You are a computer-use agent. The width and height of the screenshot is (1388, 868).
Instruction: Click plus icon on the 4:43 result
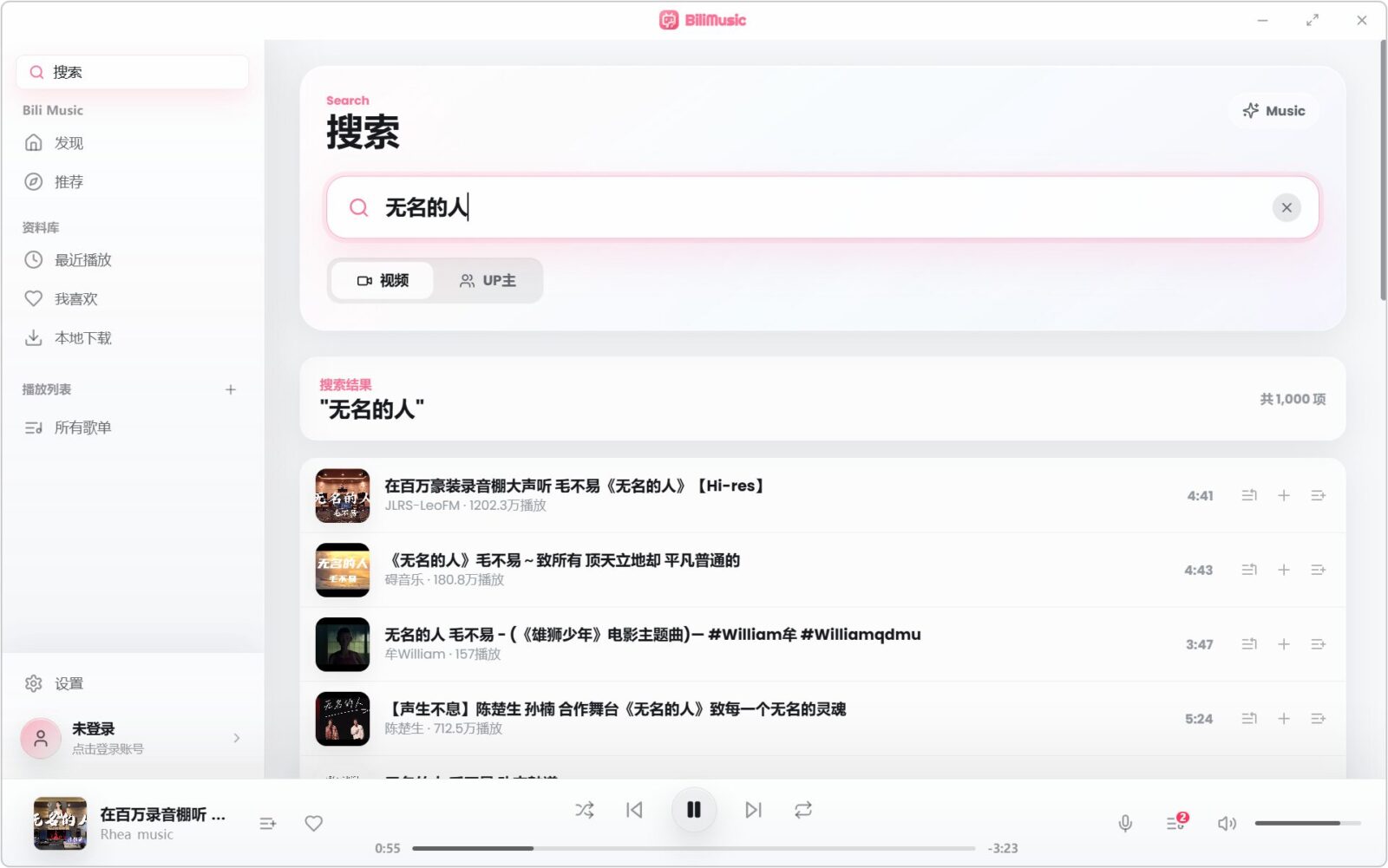click(x=1284, y=571)
